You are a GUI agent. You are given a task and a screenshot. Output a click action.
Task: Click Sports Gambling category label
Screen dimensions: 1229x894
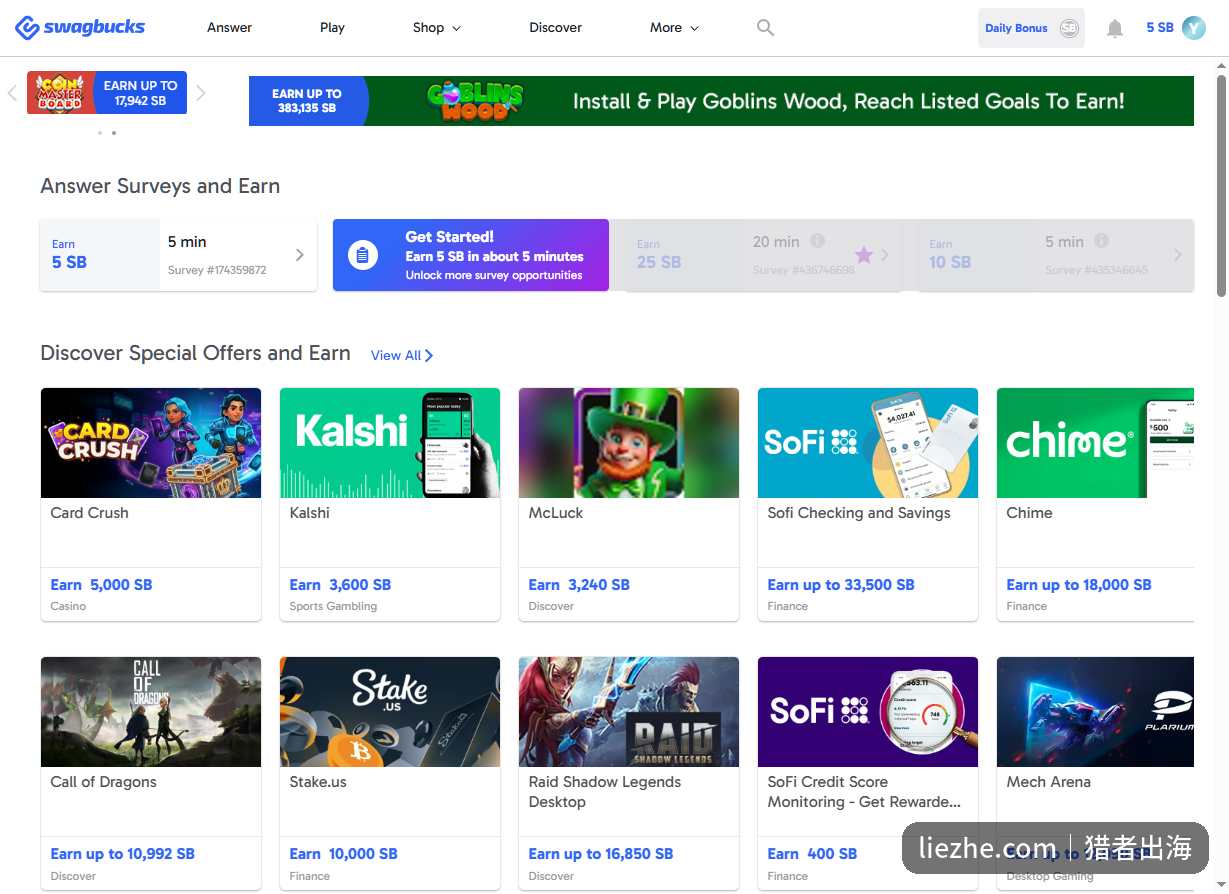click(333, 606)
